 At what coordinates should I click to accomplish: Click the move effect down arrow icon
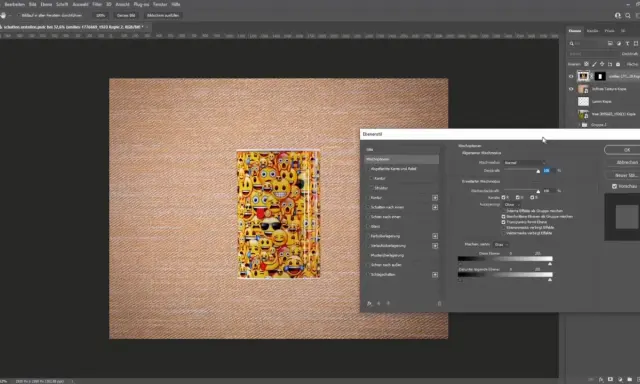point(388,304)
